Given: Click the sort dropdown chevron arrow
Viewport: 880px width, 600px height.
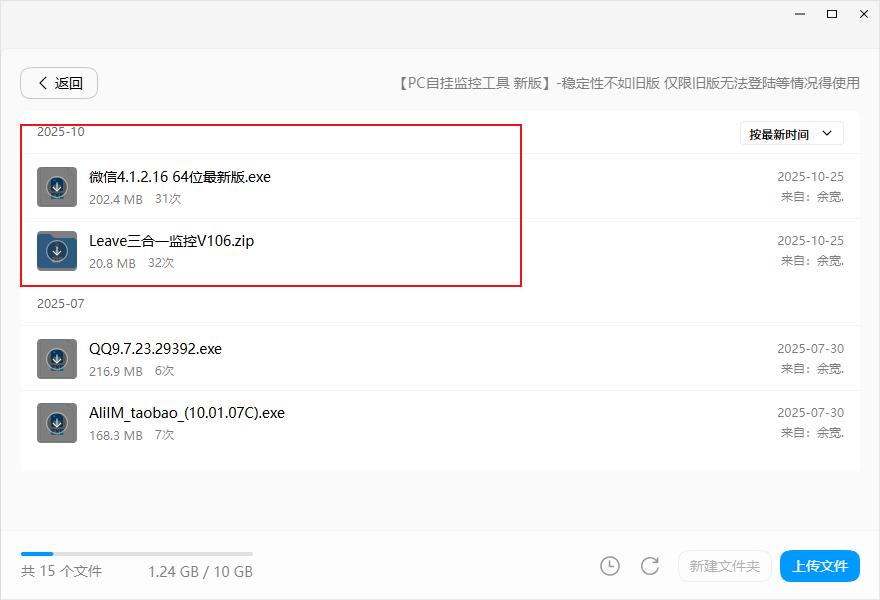Looking at the screenshot, I should 827,134.
